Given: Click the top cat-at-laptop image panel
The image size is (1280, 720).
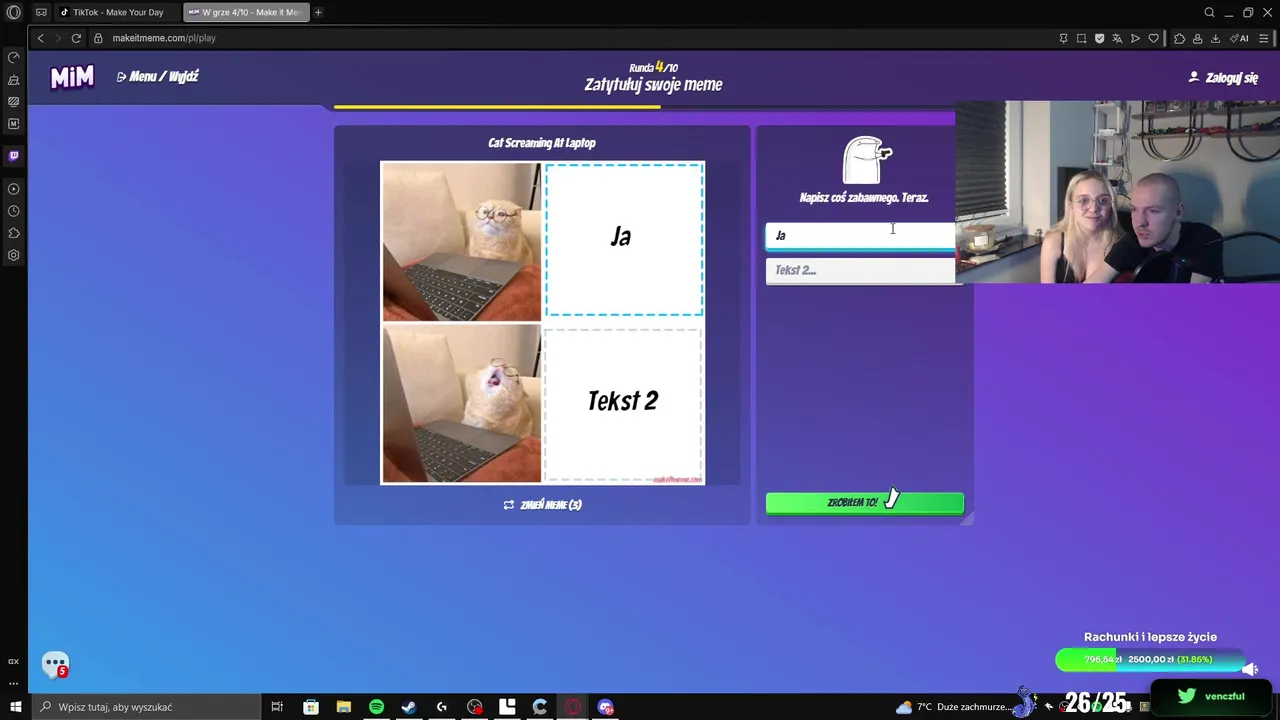Looking at the screenshot, I should [461, 241].
